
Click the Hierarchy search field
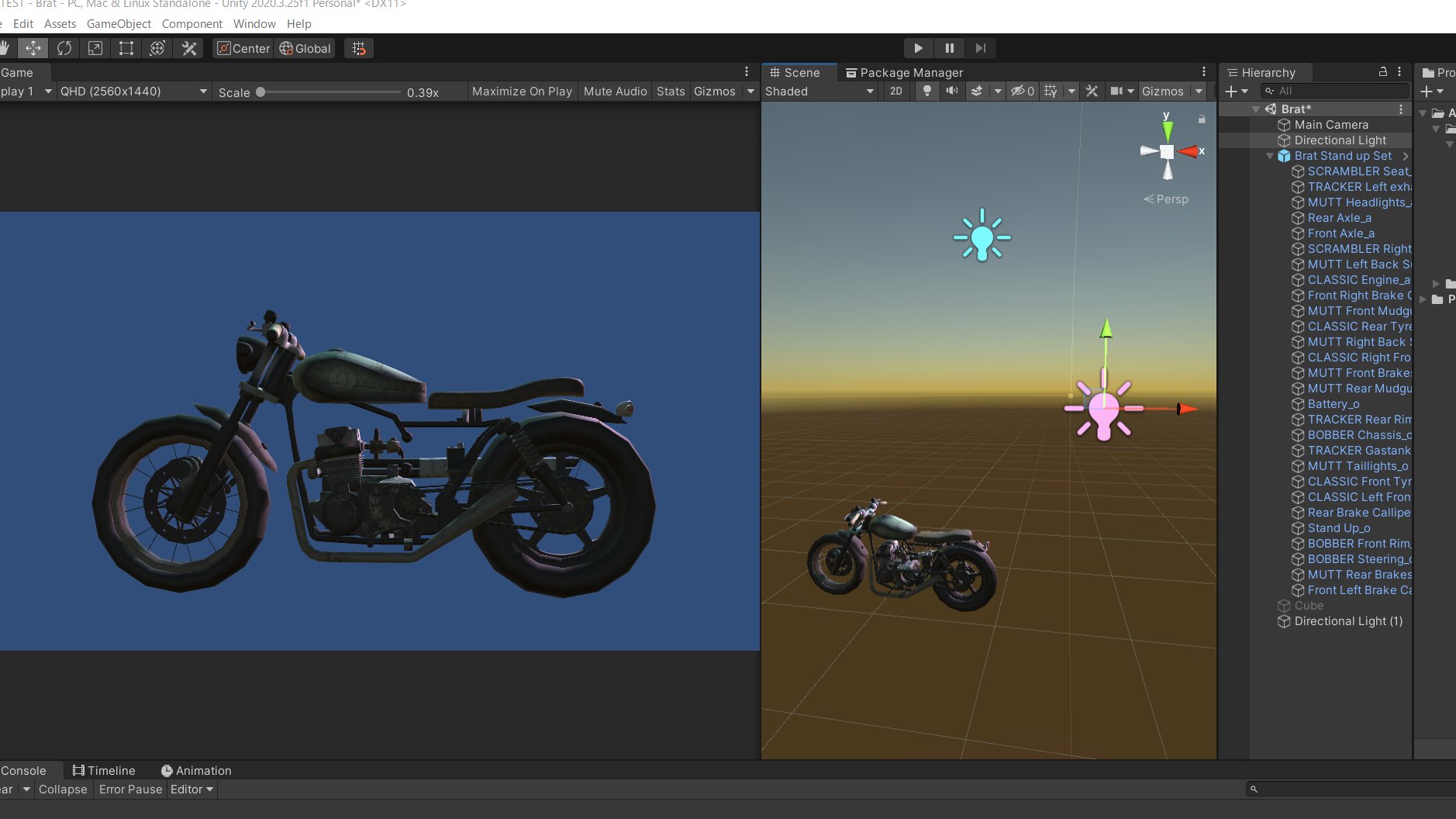[x=1335, y=92]
